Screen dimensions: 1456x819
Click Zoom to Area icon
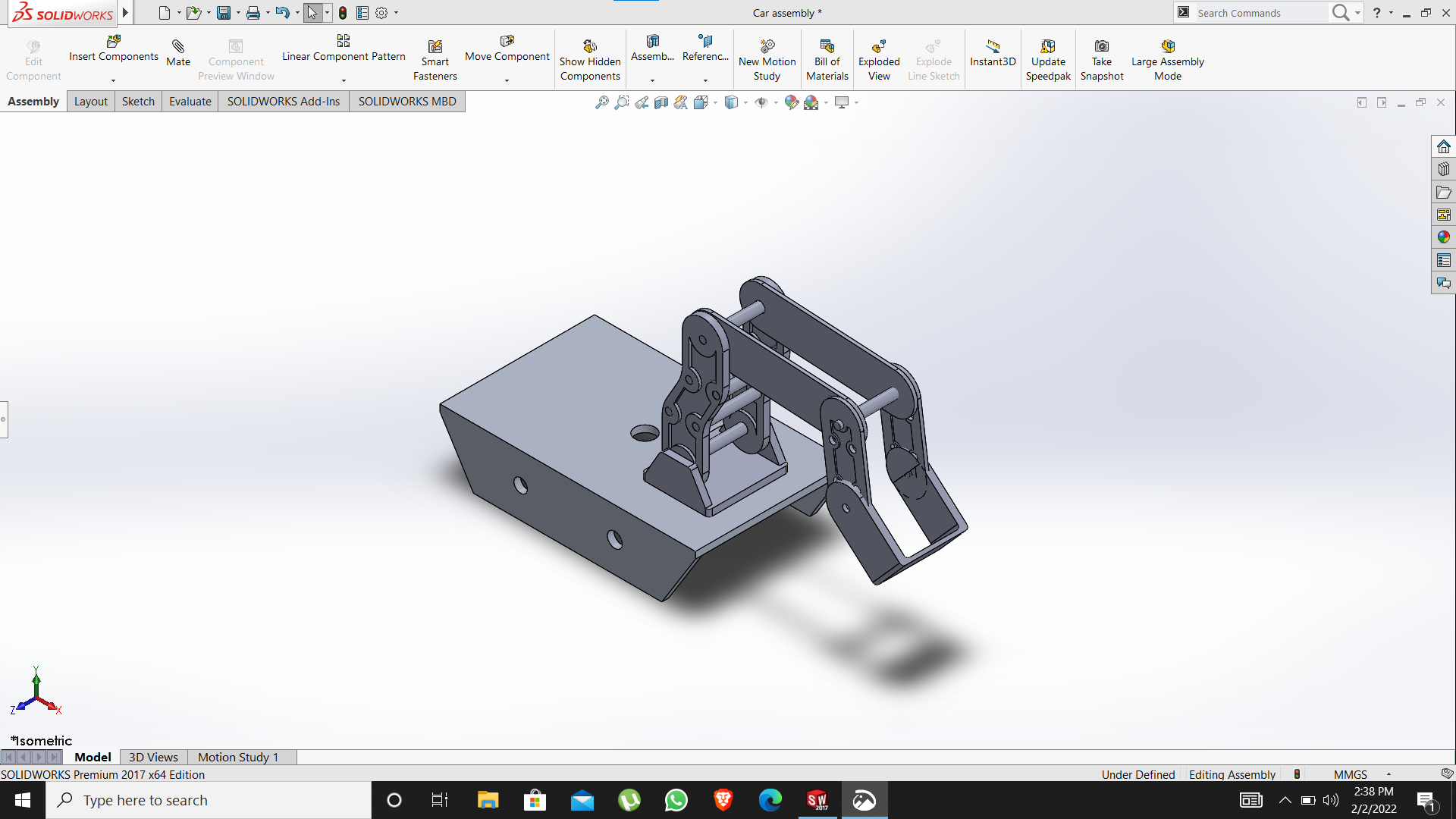click(622, 102)
